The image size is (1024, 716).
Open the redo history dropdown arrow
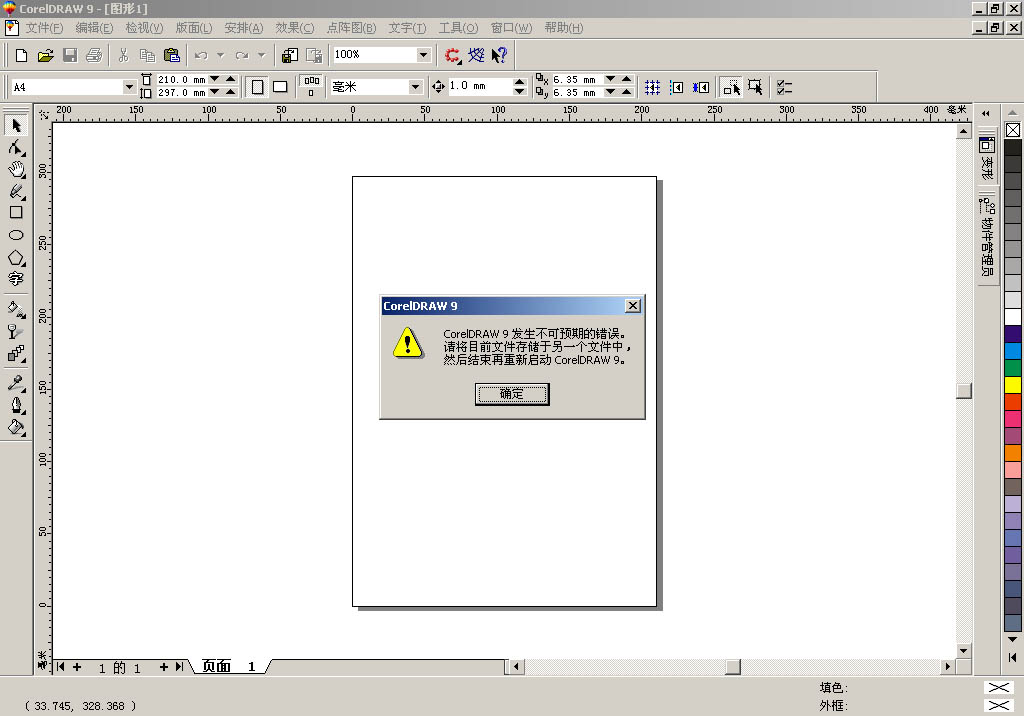(x=262, y=56)
